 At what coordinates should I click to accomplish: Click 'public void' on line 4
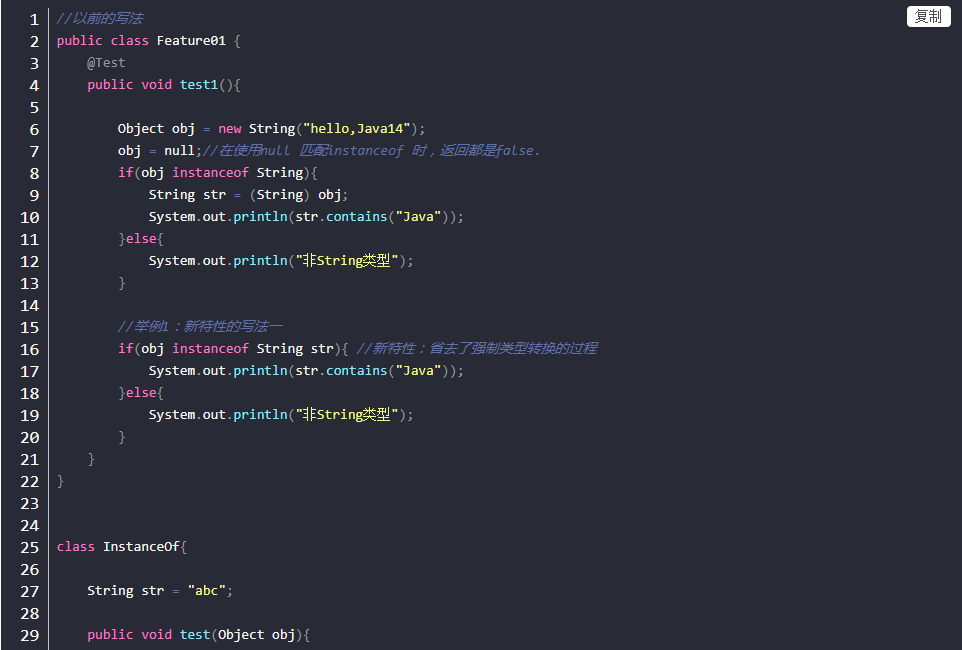[129, 85]
